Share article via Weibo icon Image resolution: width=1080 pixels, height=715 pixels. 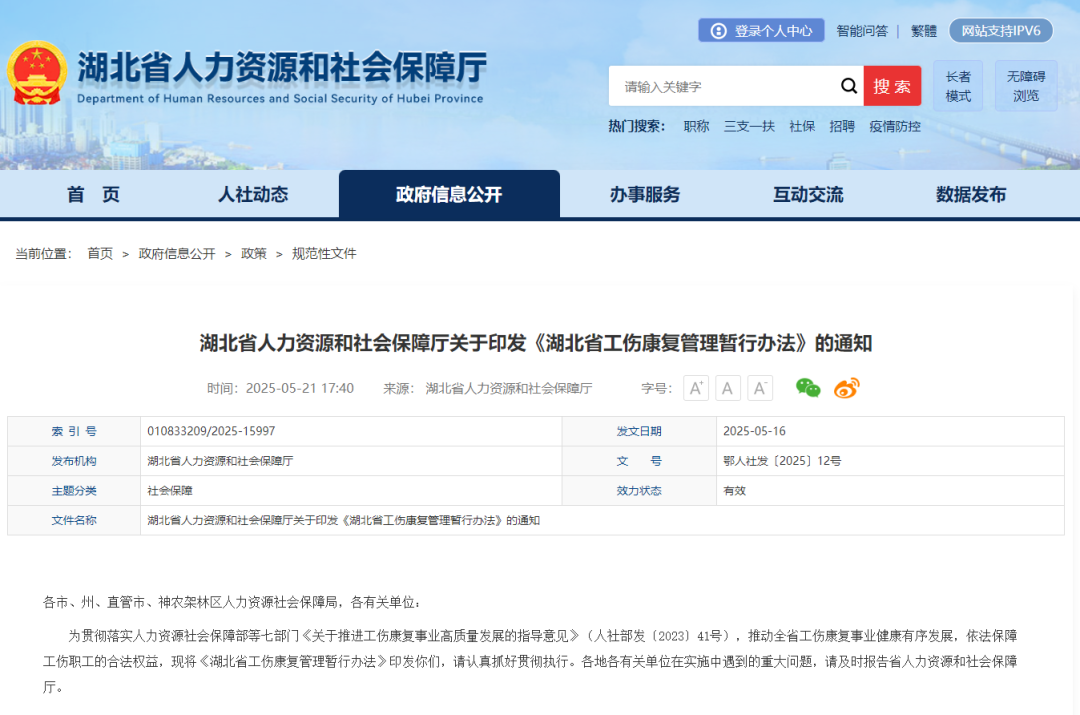point(847,388)
